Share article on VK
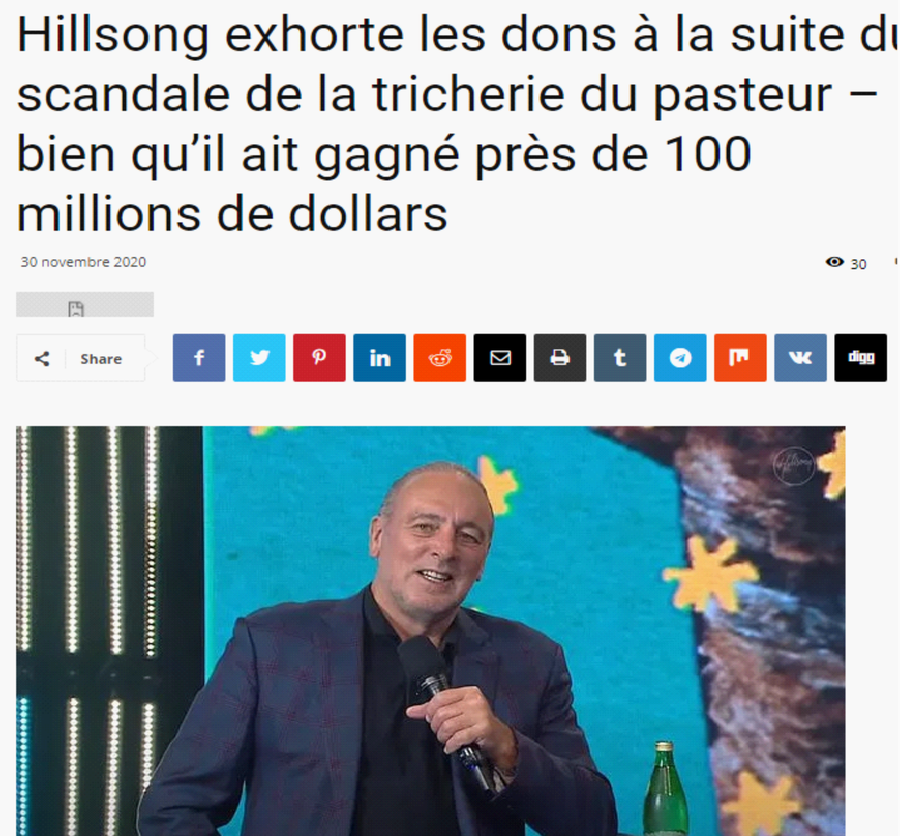 800,358
